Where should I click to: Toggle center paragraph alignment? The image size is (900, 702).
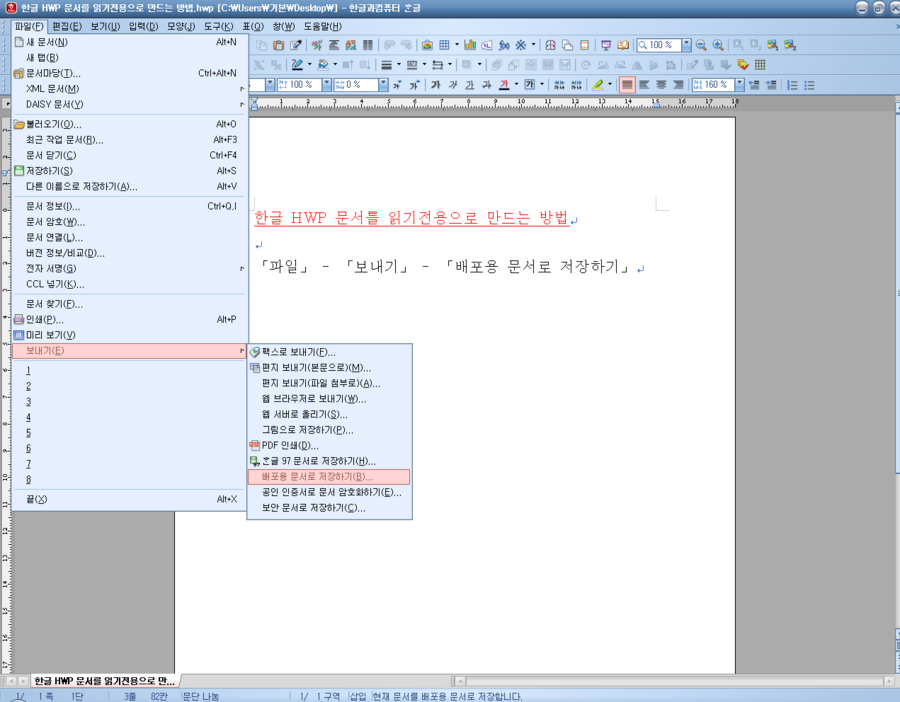pyautogui.click(x=661, y=85)
